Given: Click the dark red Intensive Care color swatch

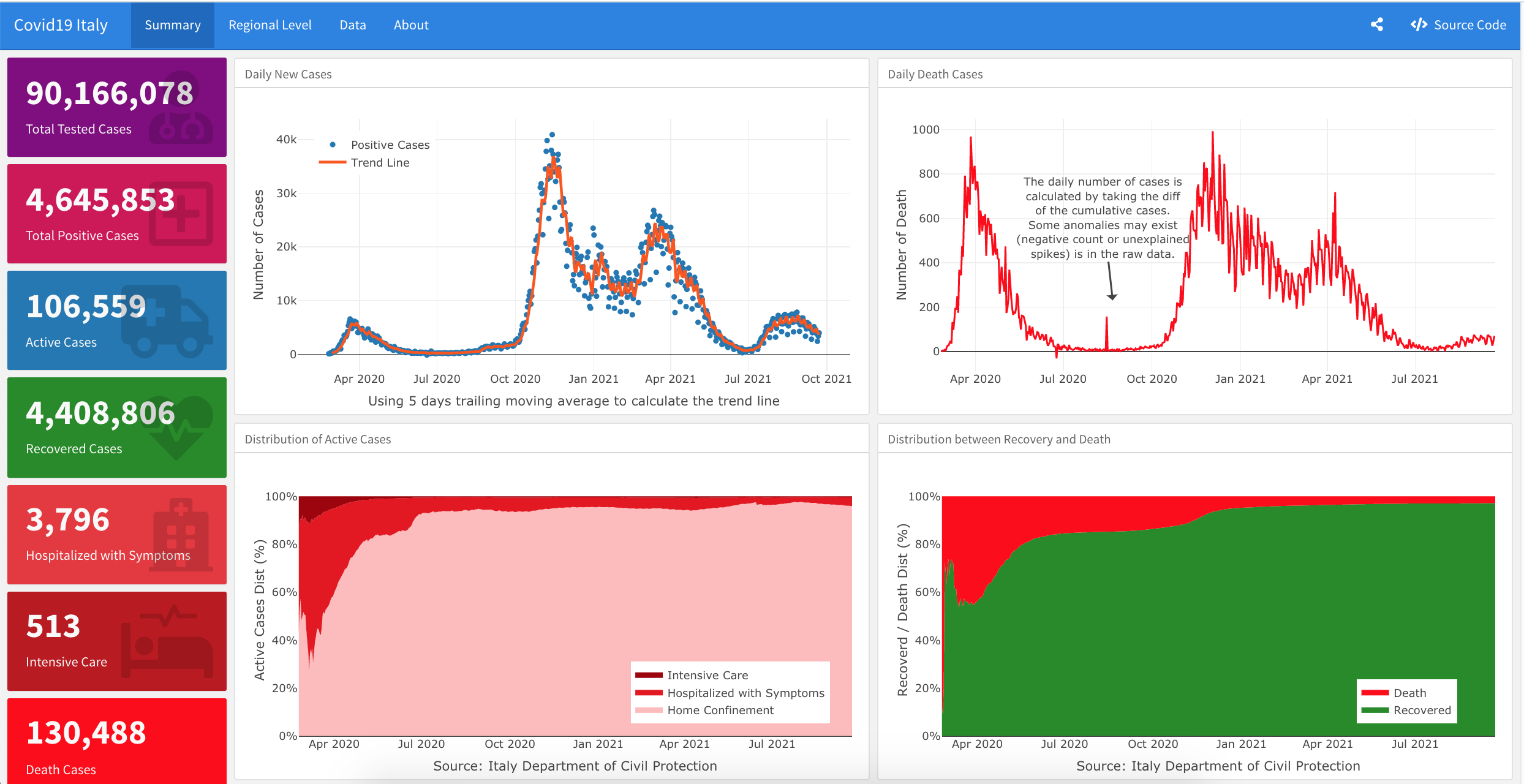Looking at the screenshot, I should [x=649, y=675].
